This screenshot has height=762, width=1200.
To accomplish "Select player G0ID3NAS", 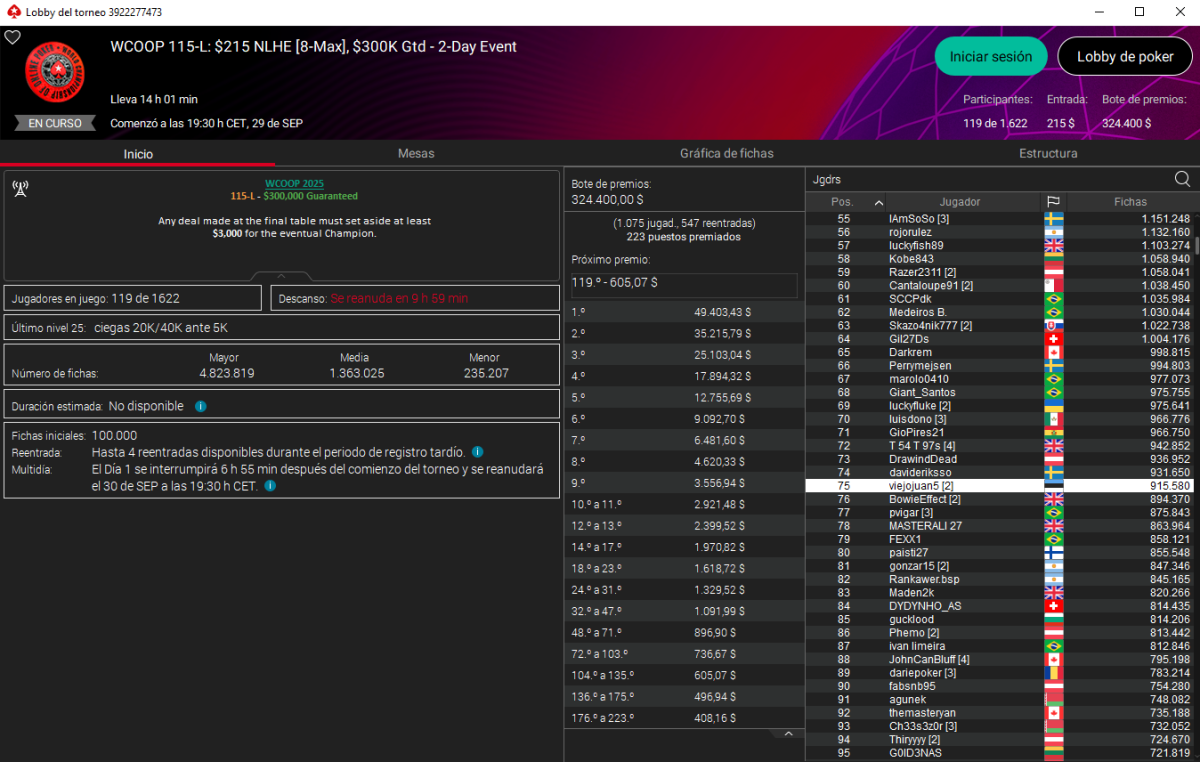I will 999,753.
